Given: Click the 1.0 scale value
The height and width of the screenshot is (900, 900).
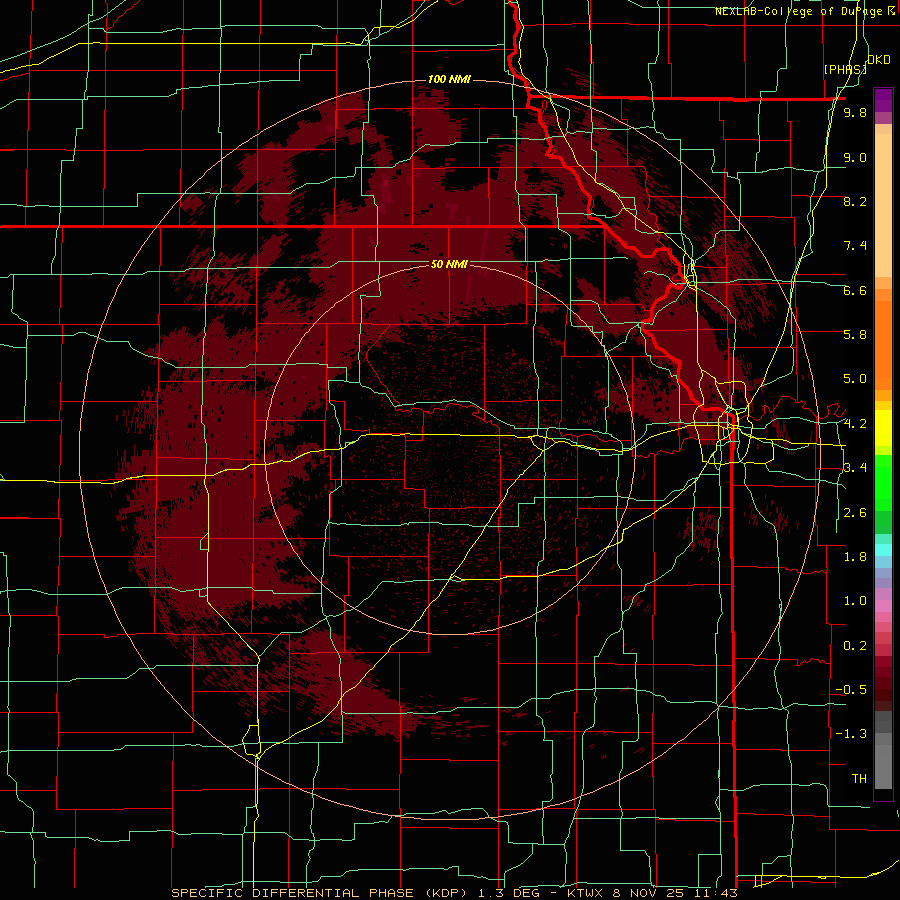Looking at the screenshot, I should (855, 601).
